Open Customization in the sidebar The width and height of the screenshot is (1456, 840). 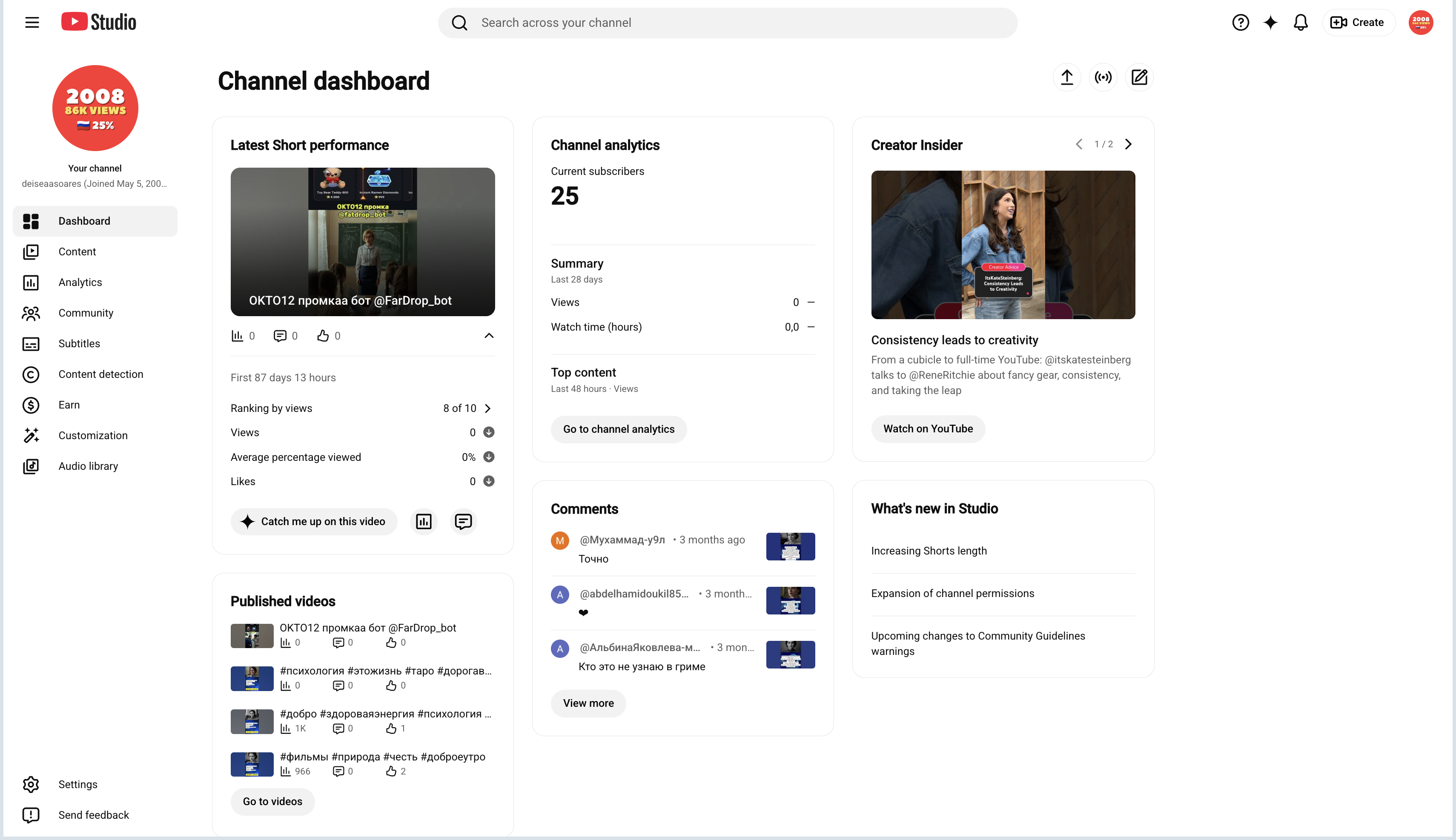point(95,436)
